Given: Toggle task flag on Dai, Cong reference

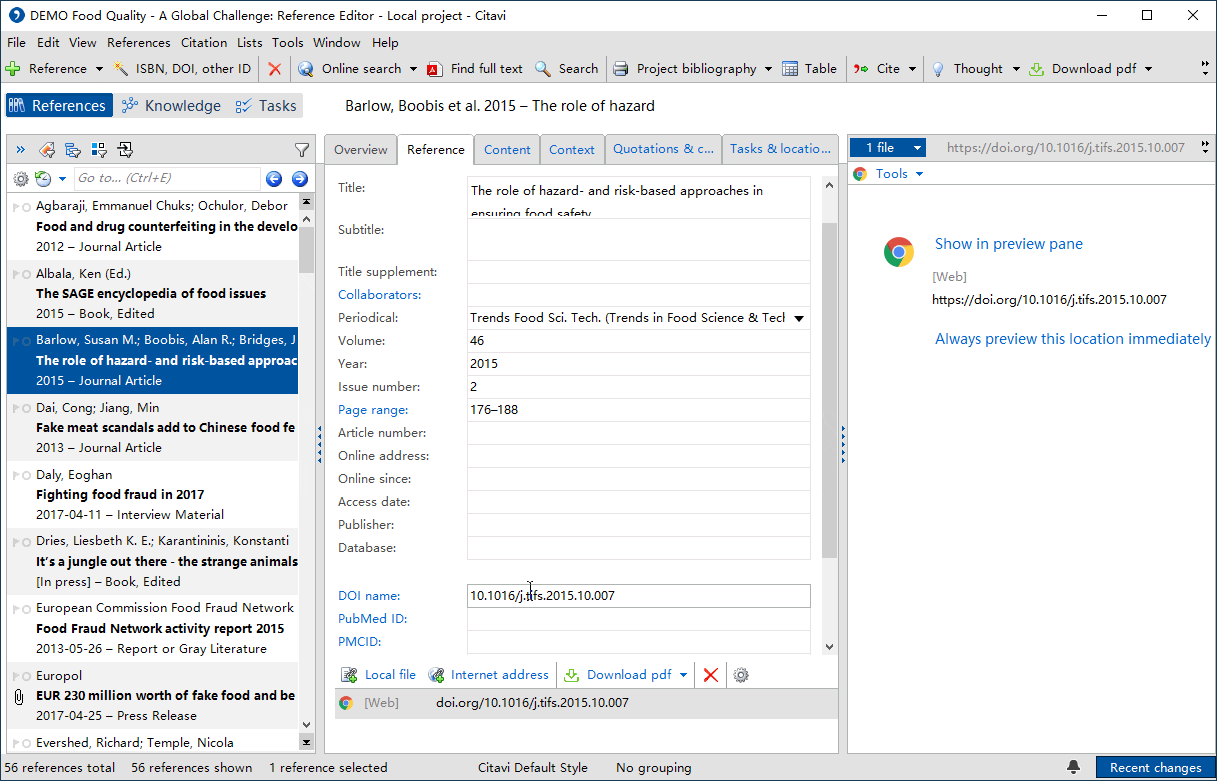Looking at the screenshot, I should click(x=16, y=408).
